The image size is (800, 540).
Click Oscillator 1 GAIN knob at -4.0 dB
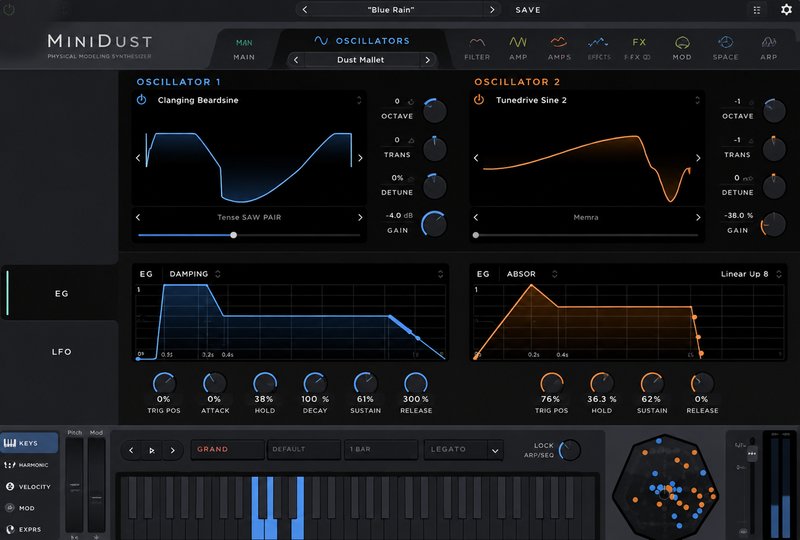click(434, 224)
